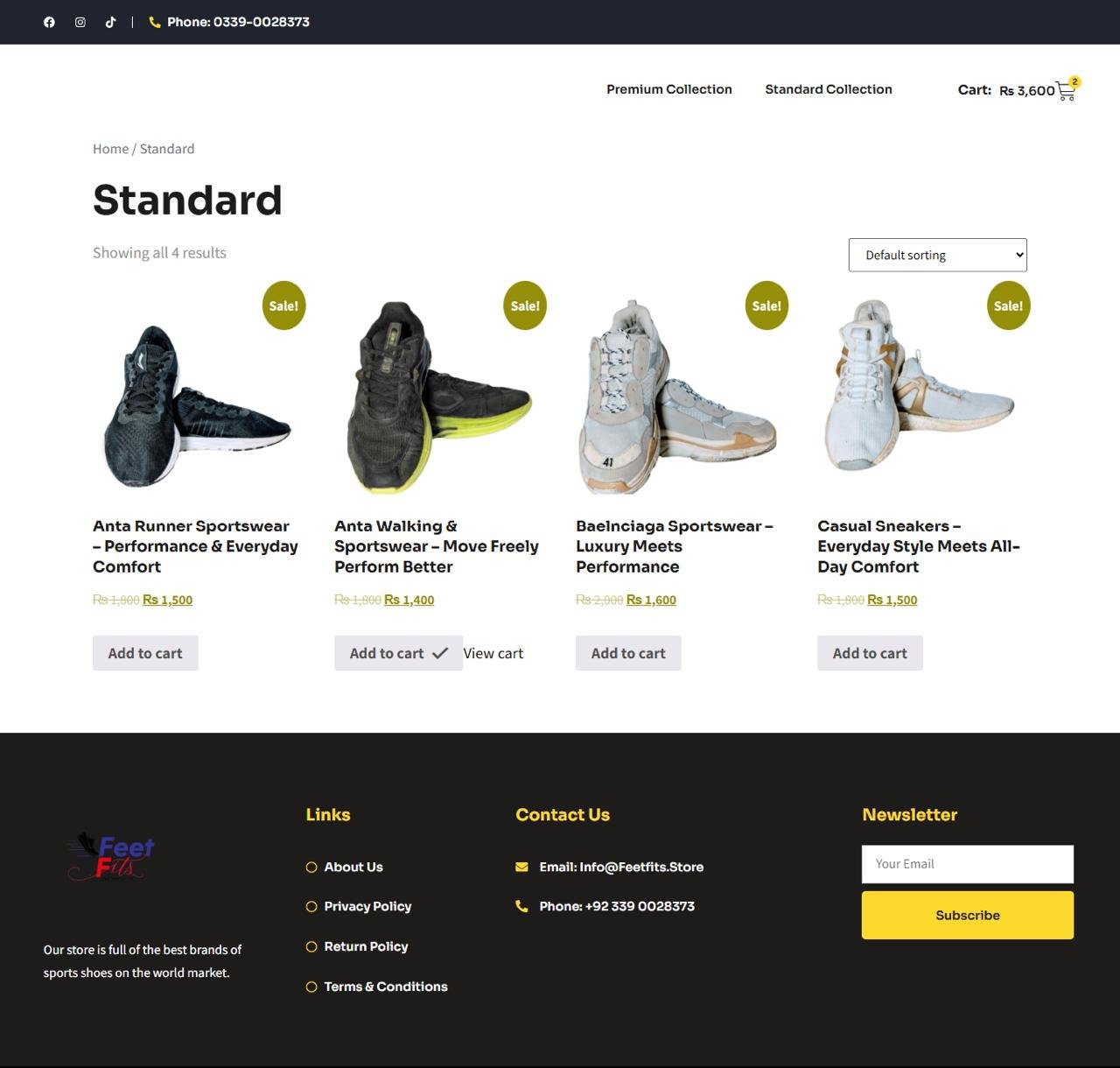Go to Home breadcrumb link

110,149
